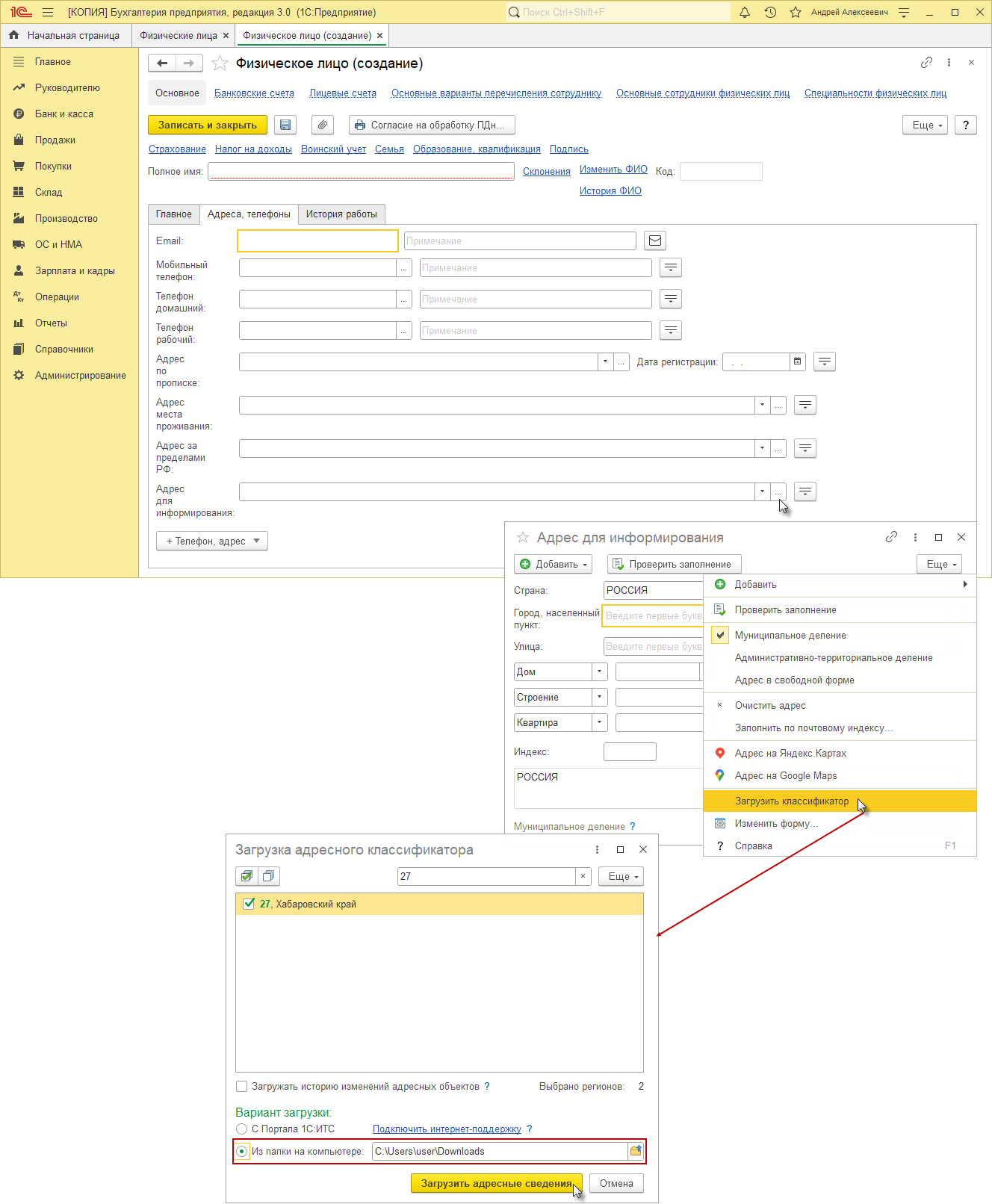Open calendar picker for Дата регистрации

click(x=798, y=361)
